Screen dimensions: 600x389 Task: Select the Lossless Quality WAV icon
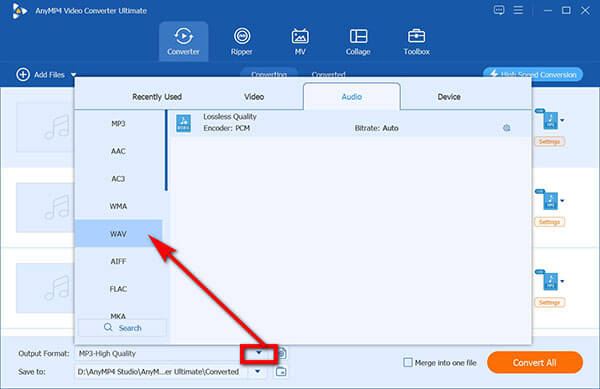click(x=184, y=123)
